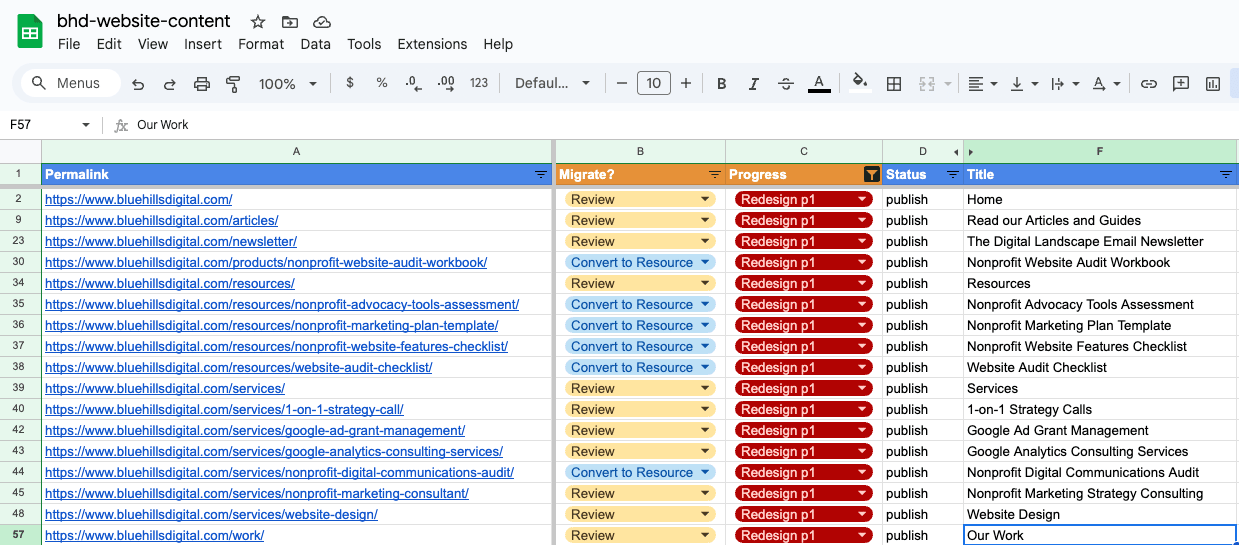Screen dimensions: 1239x545
Task: Toggle italic formatting
Action: tap(754, 84)
